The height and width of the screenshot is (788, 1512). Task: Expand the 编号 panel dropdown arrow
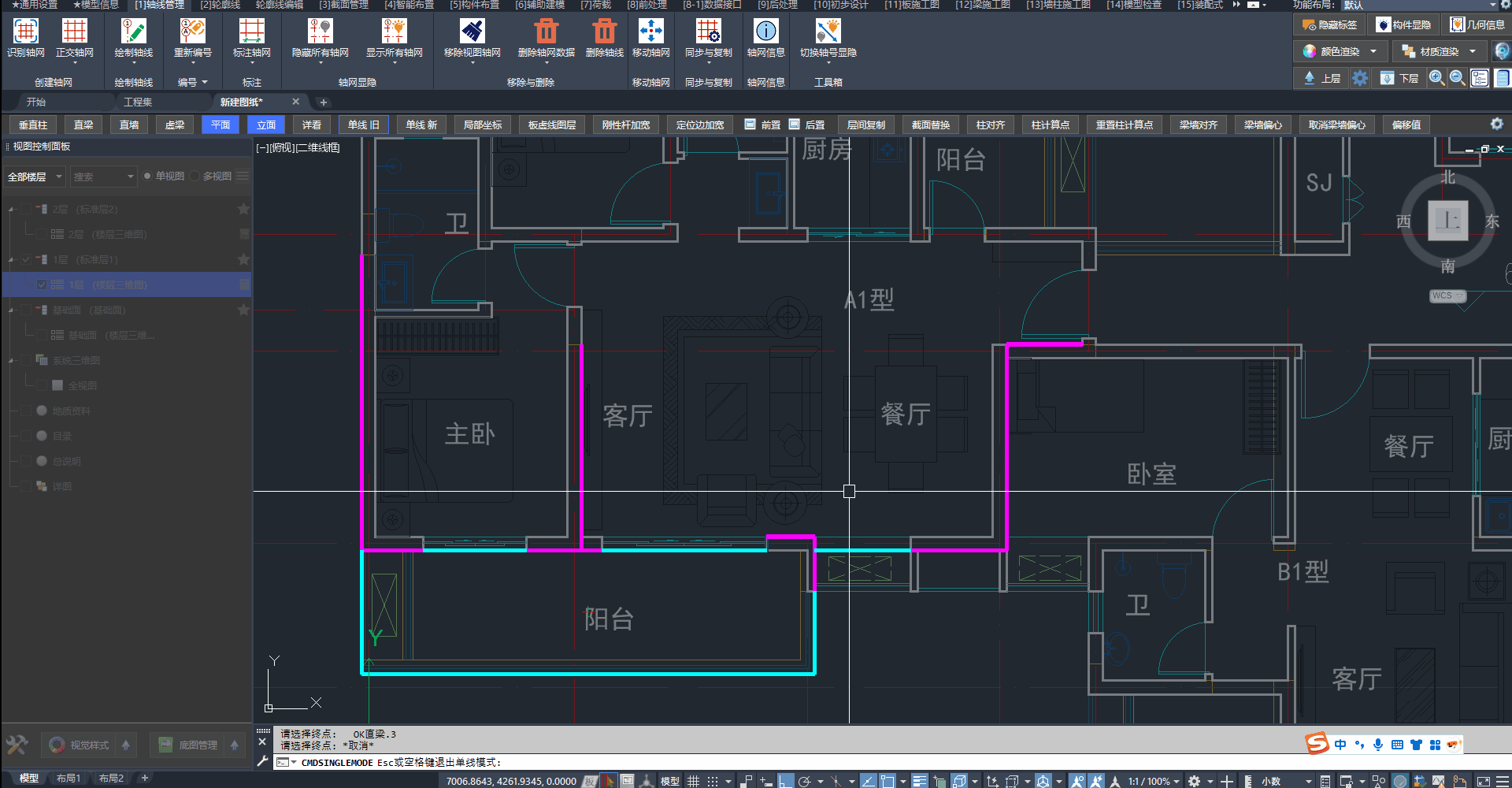(x=205, y=82)
